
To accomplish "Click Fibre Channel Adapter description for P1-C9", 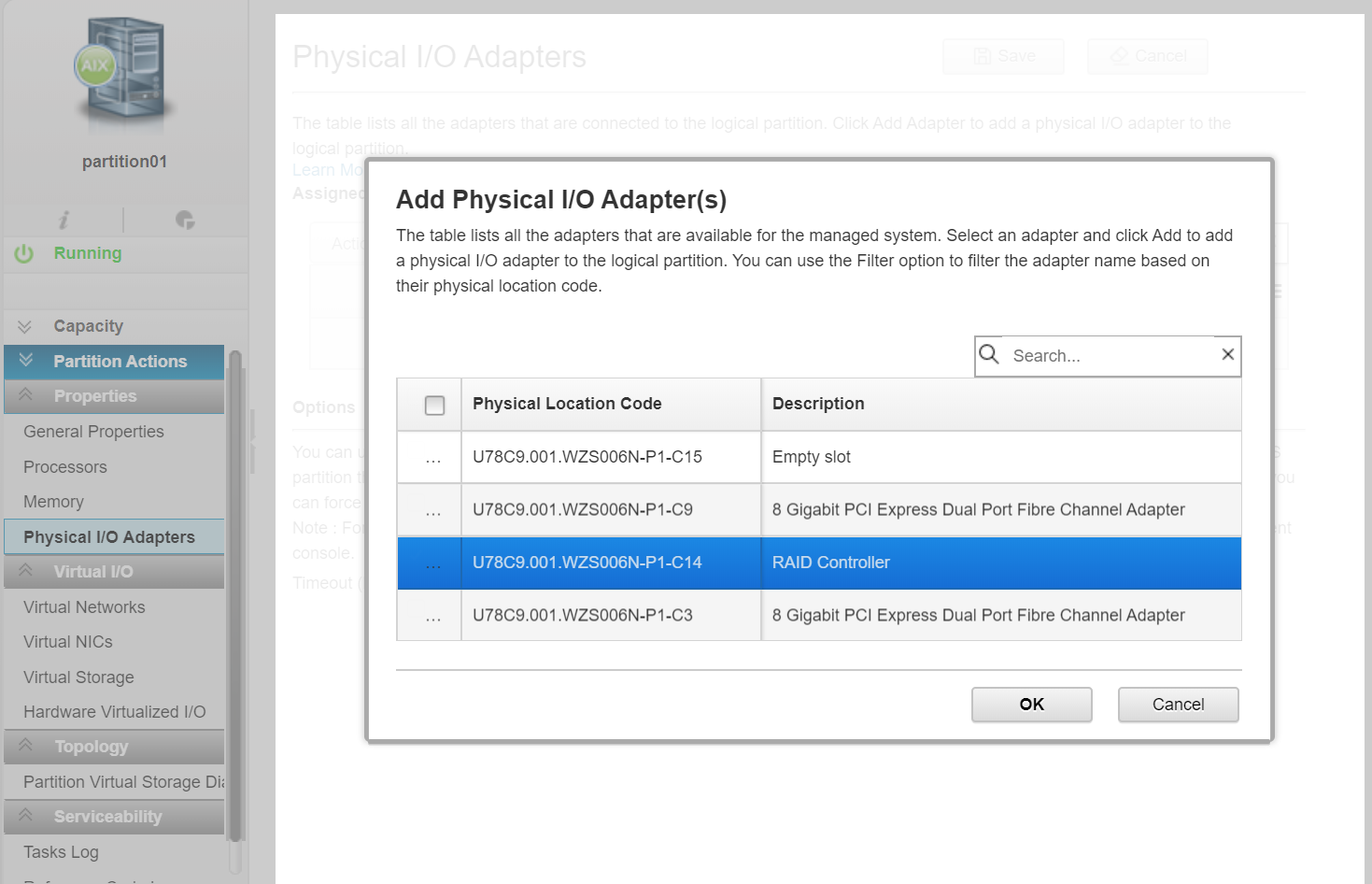I will [x=979, y=510].
